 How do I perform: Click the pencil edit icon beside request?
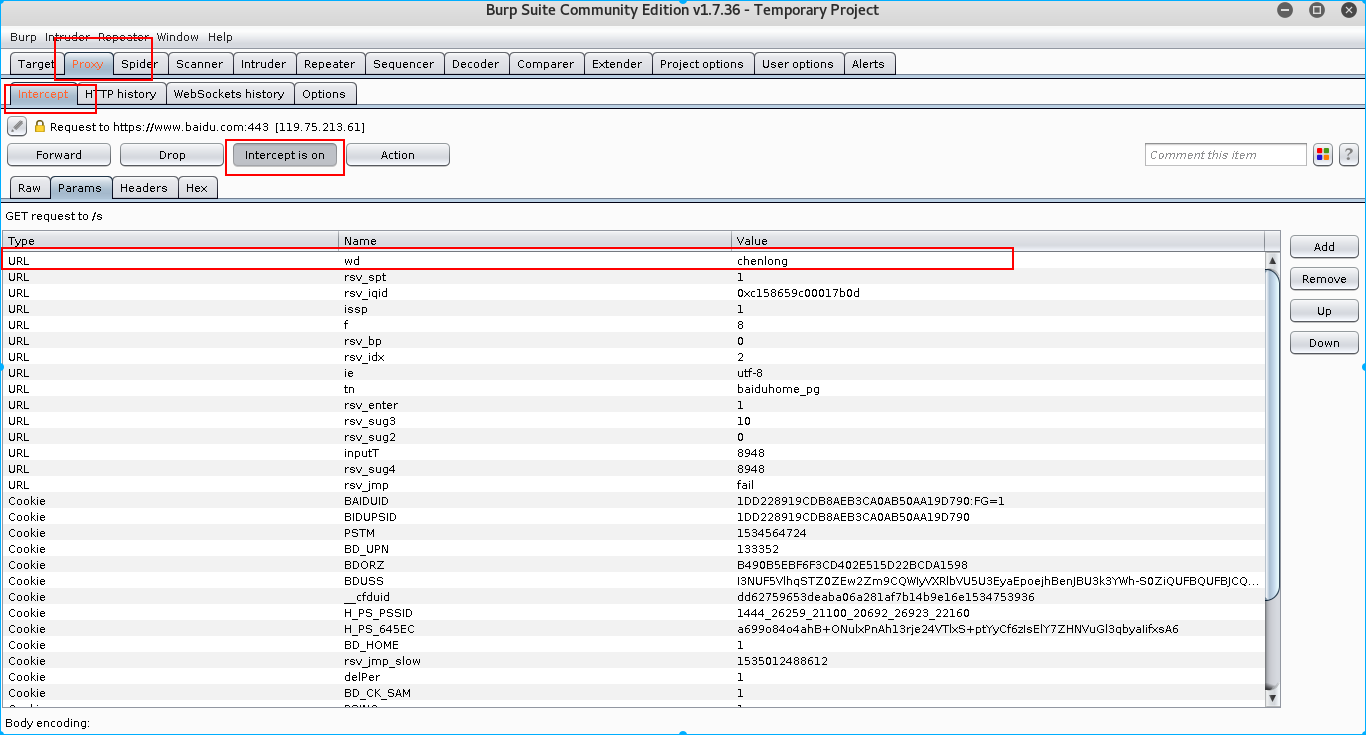pyautogui.click(x=17, y=127)
